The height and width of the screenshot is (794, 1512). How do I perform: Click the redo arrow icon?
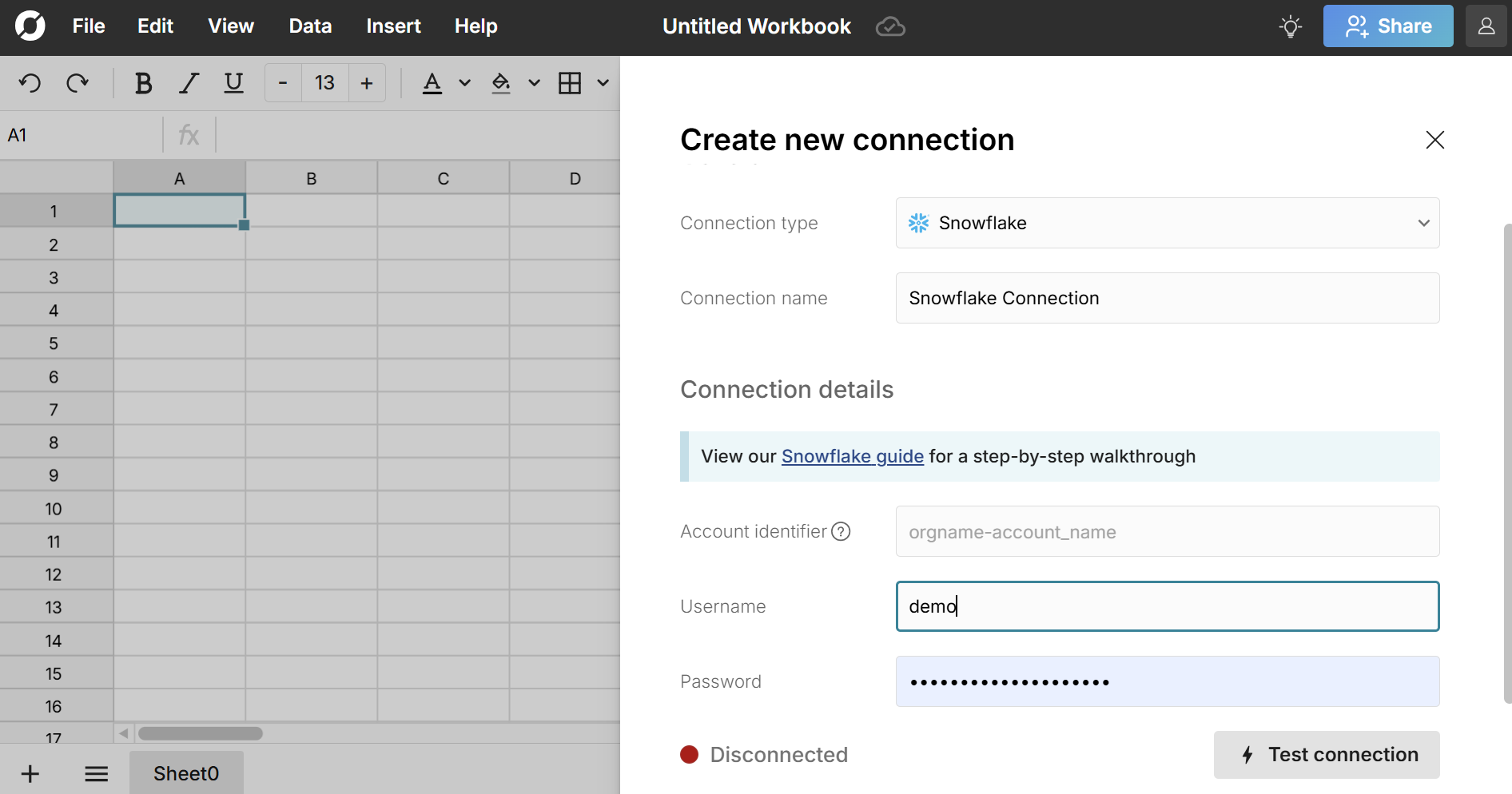tap(78, 83)
